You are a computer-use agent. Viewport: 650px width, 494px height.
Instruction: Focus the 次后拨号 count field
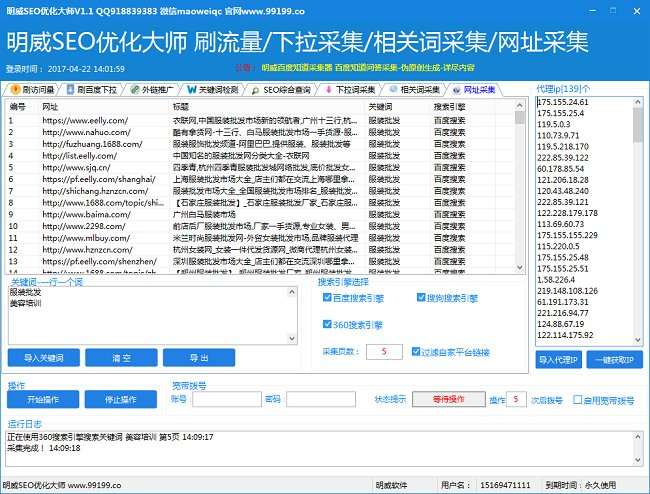click(516, 399)
